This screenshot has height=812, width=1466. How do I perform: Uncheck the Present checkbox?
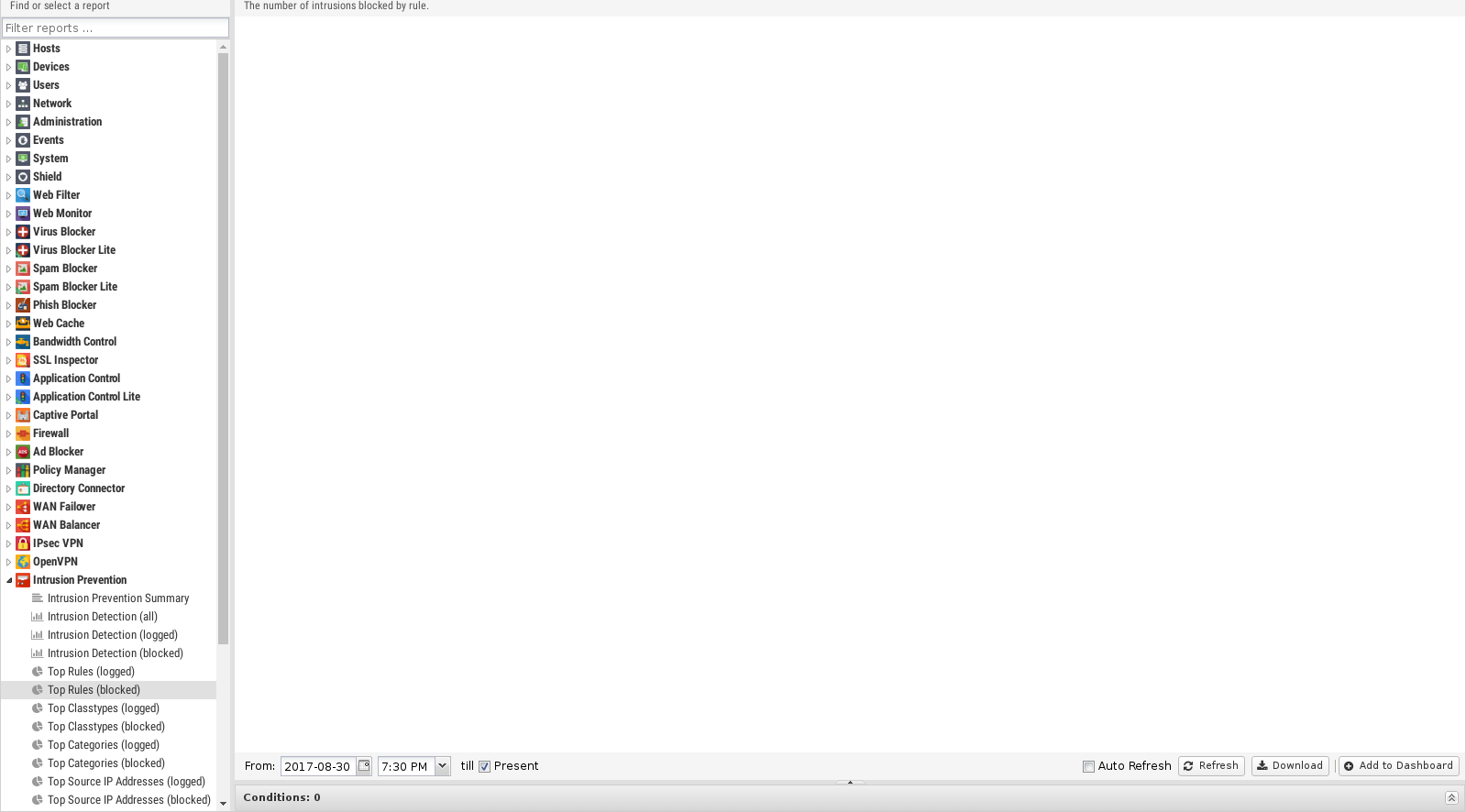tap(485, 766)
